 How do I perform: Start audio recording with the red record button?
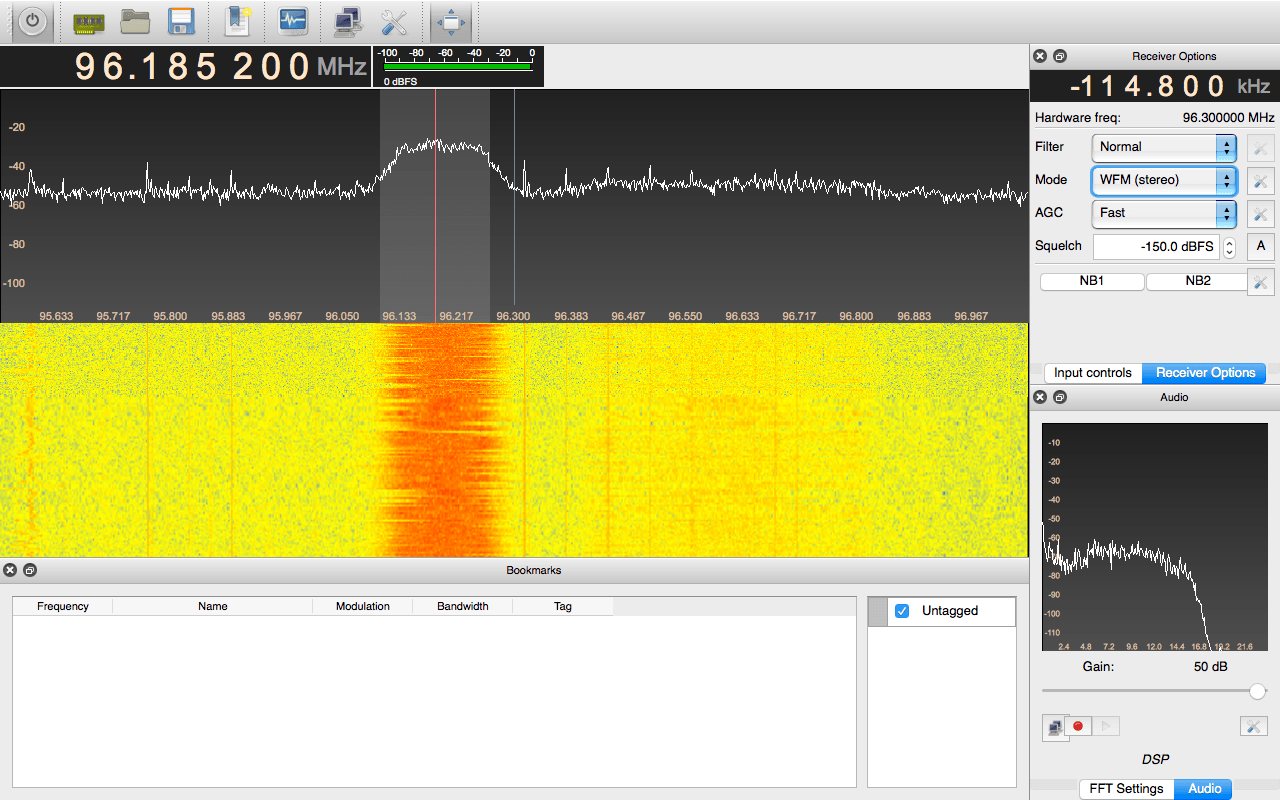pos(1079,727)
